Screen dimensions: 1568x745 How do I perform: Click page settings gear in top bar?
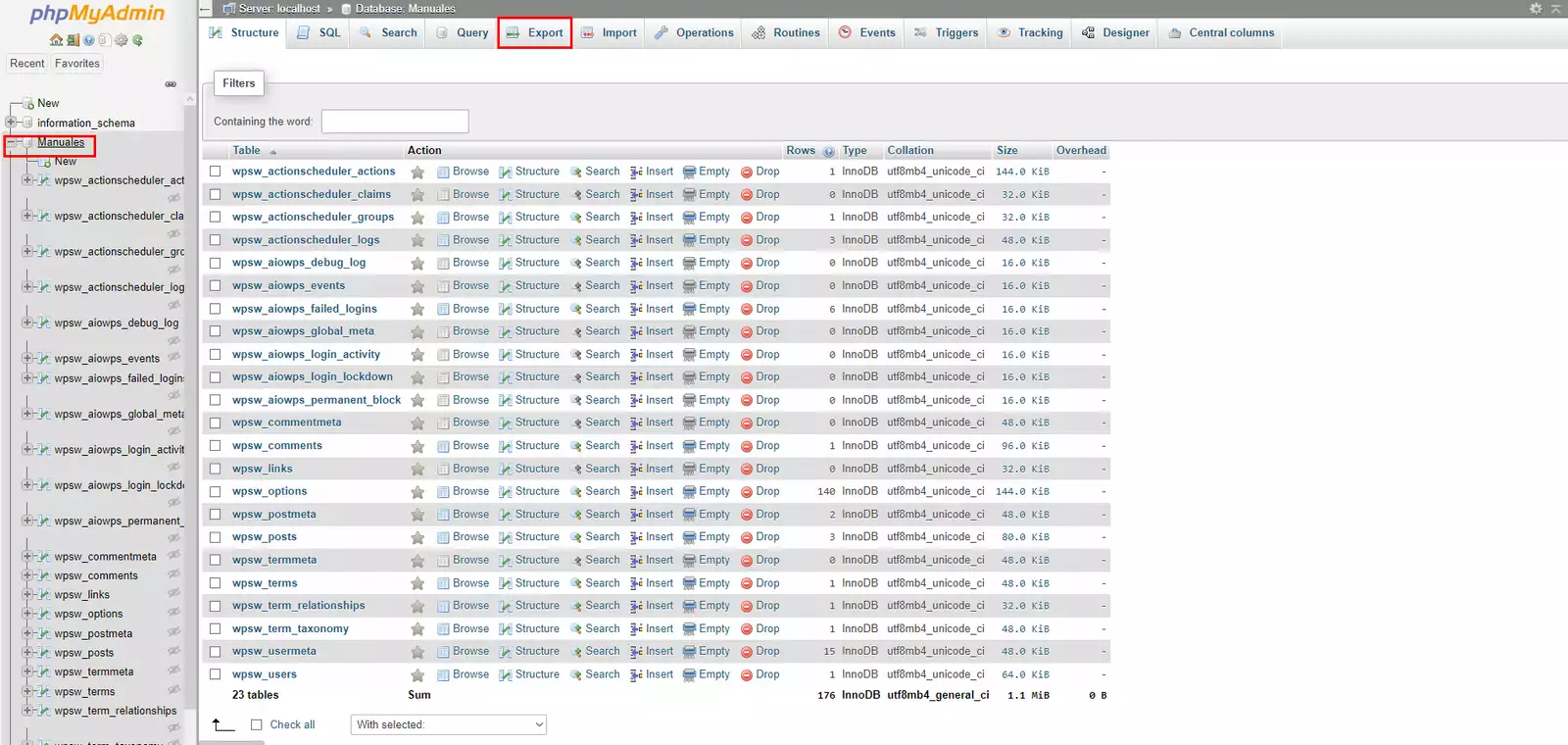click(x=1535, y=9)
